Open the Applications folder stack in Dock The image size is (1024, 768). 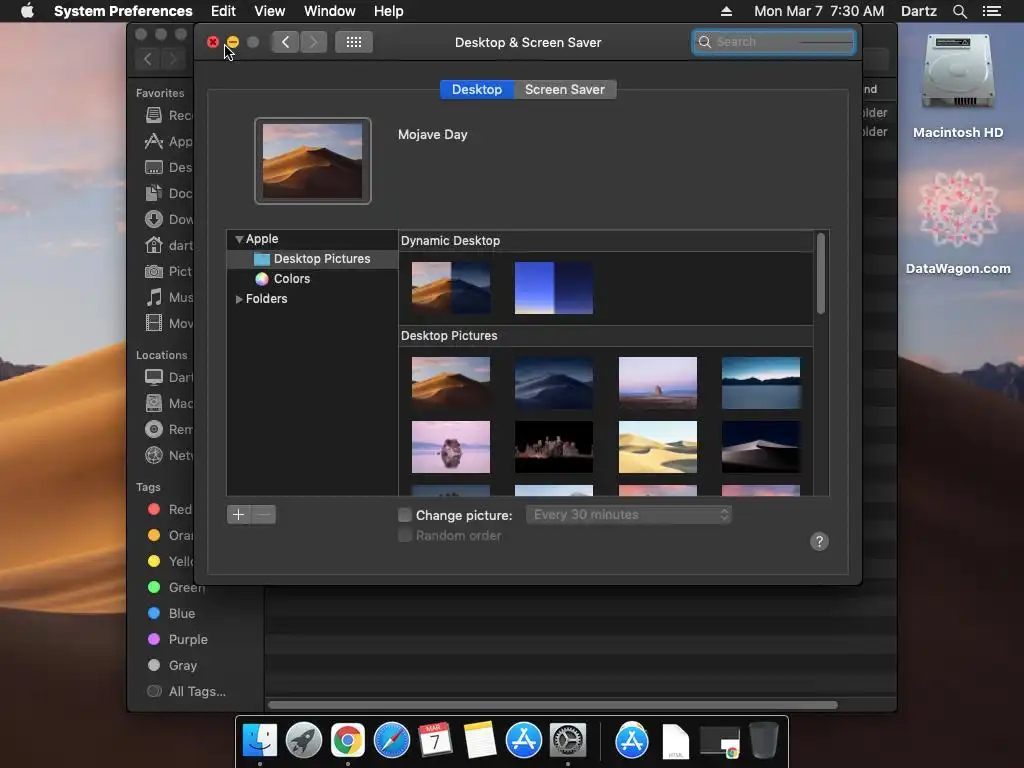click(x=632, y=741)
